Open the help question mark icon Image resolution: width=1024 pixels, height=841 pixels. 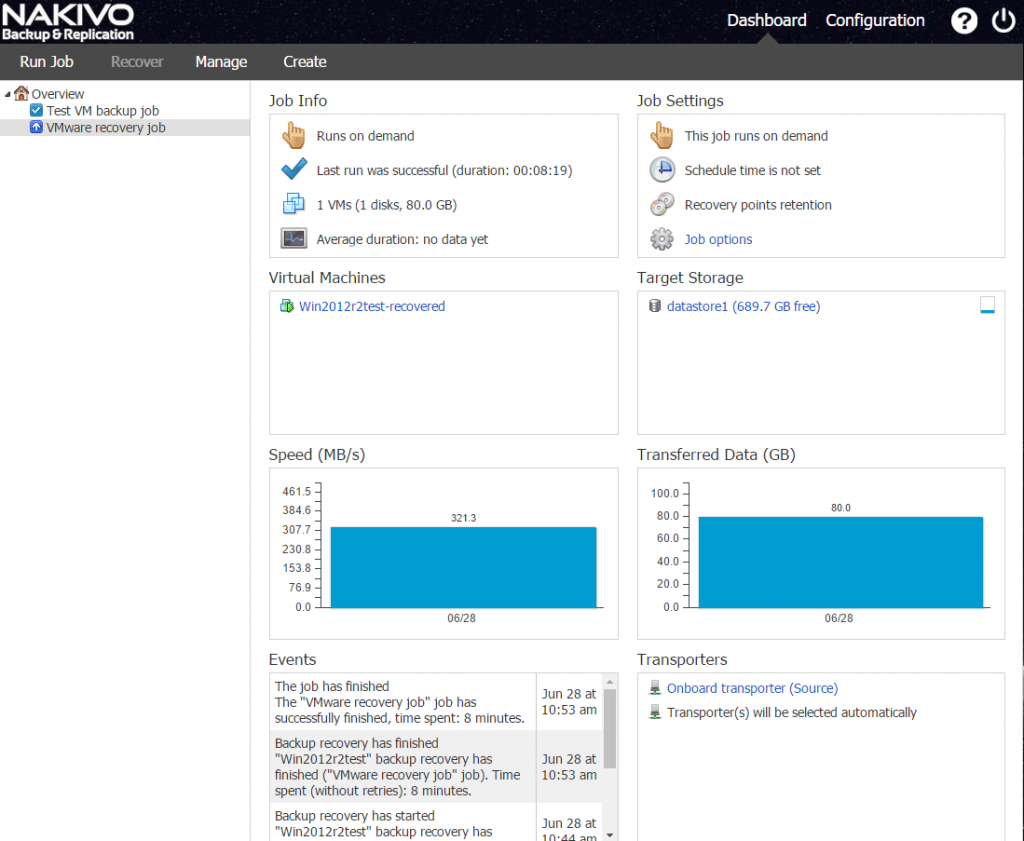click(963, 20)
